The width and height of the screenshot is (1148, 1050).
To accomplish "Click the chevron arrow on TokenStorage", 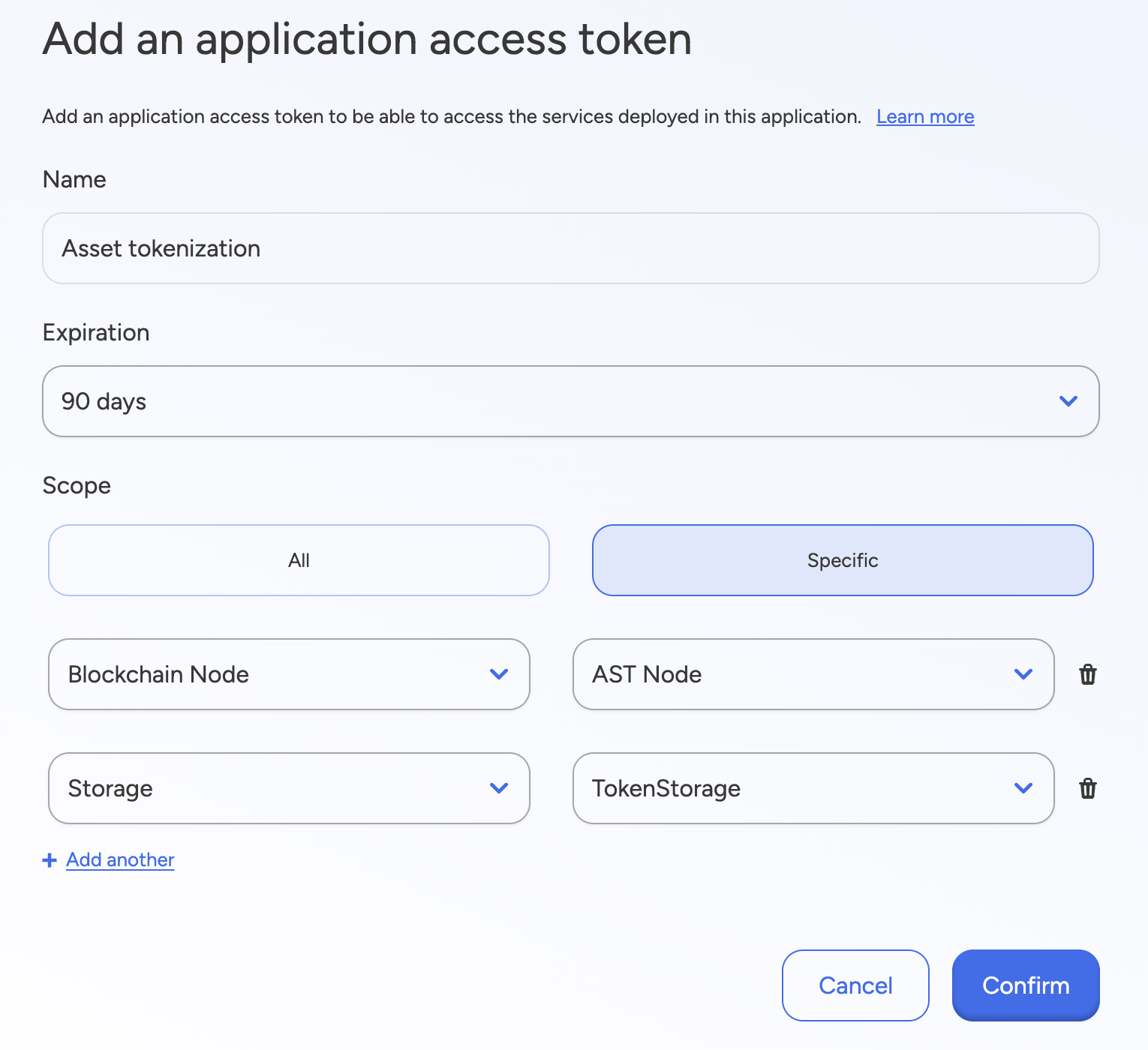I will 1023,788.
